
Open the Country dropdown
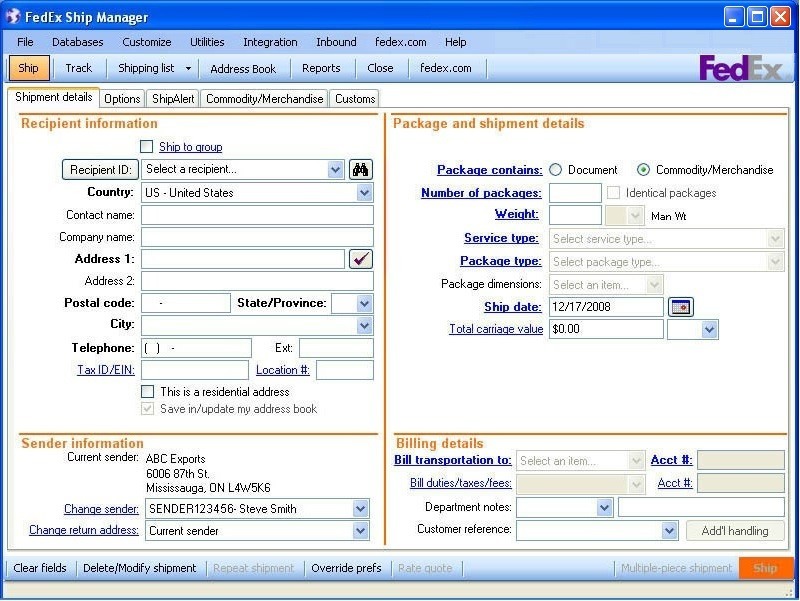coord(362,192)
